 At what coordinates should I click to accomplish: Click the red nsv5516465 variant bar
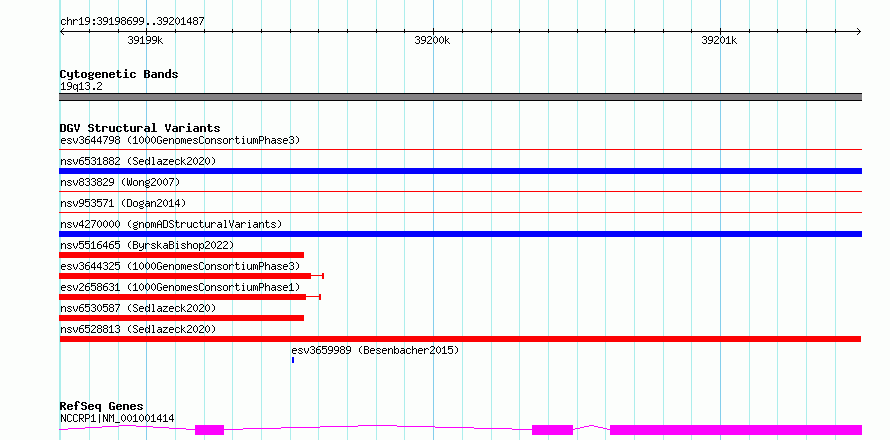click(x=182, y=255)
